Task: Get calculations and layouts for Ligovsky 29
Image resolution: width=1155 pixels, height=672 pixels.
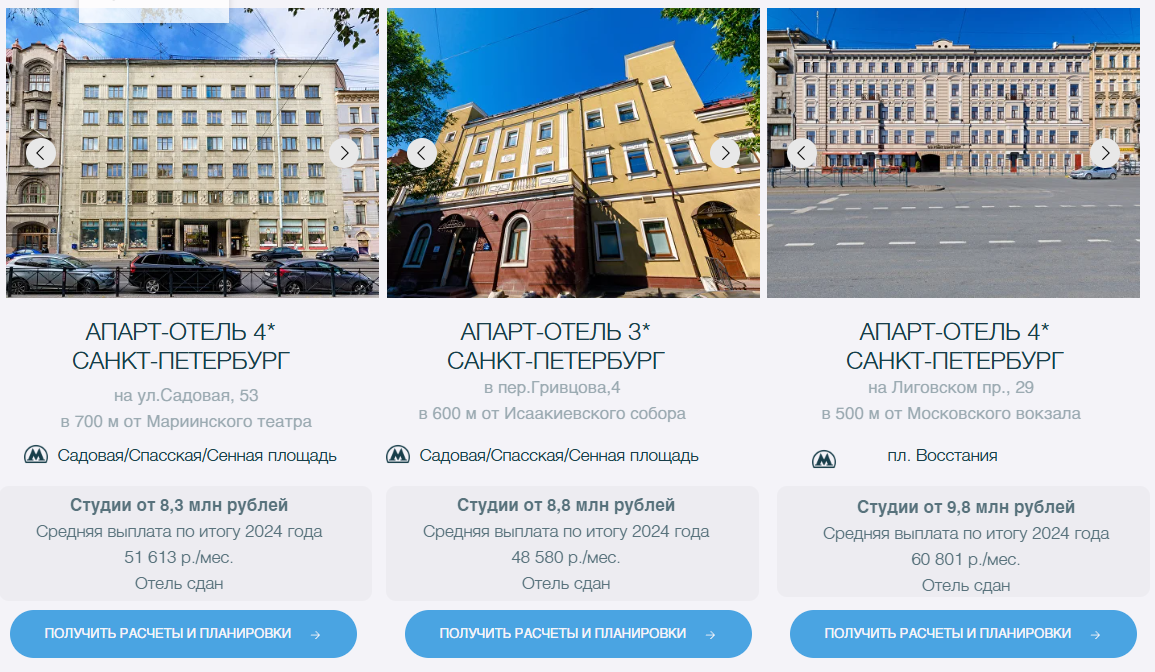Action: [x=963, y=634]
